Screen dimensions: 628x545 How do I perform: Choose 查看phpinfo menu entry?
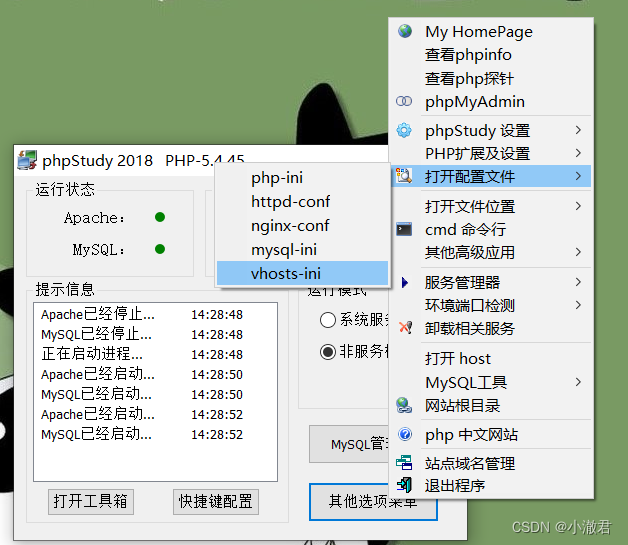491,54
